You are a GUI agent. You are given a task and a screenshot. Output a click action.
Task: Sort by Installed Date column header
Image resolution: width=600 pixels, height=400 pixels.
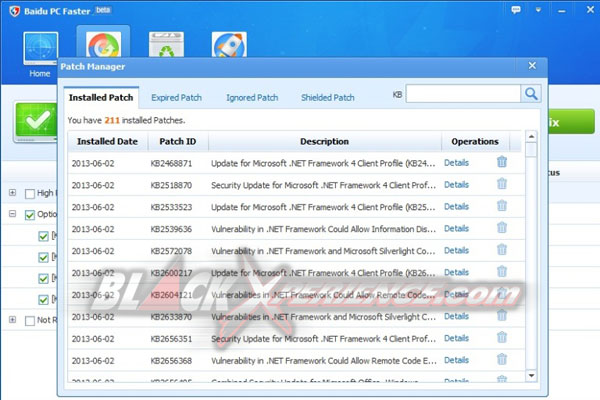pos(108,142)
